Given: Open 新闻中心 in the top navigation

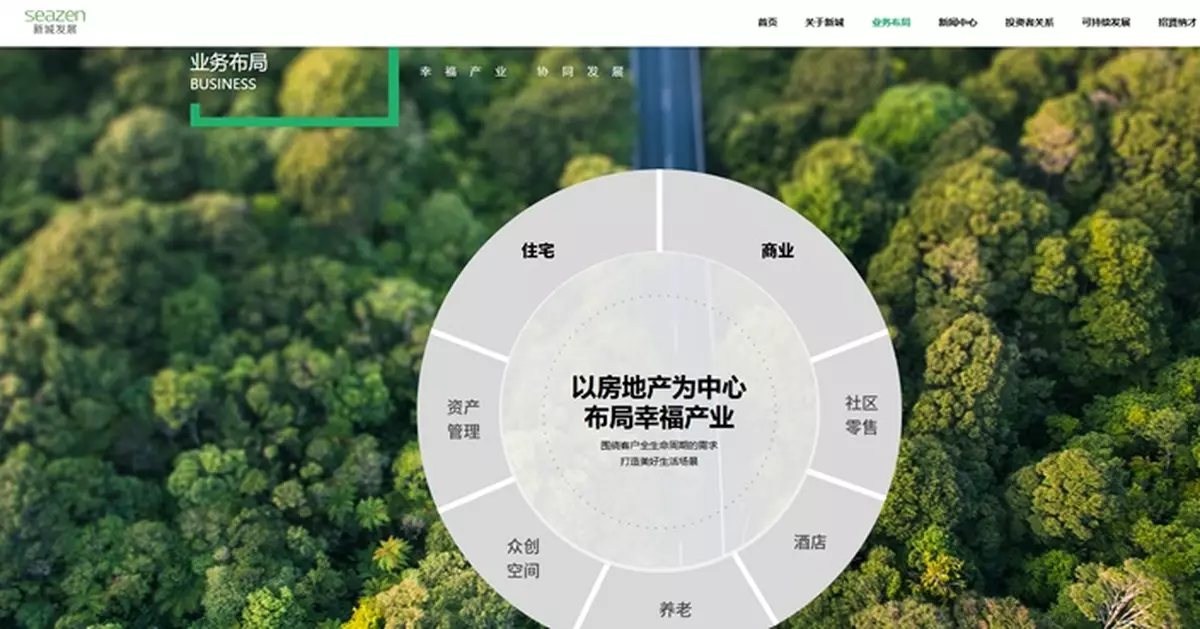Looking at the screenshot, I should point(957,22).
